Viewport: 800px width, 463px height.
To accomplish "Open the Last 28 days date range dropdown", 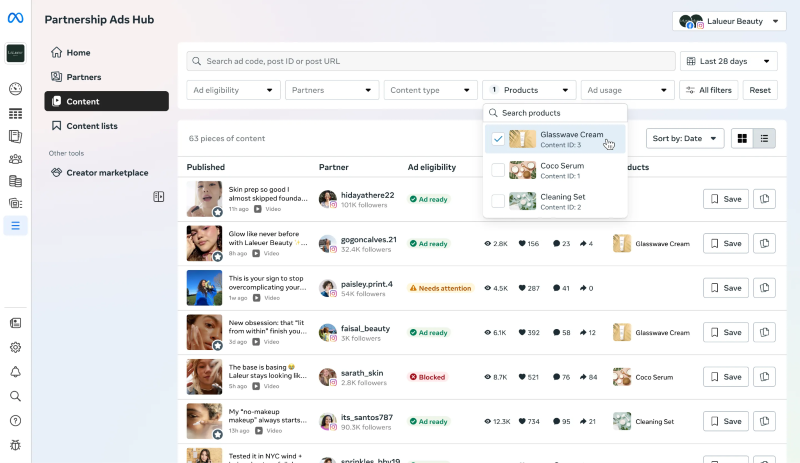I will coord(729,61).
